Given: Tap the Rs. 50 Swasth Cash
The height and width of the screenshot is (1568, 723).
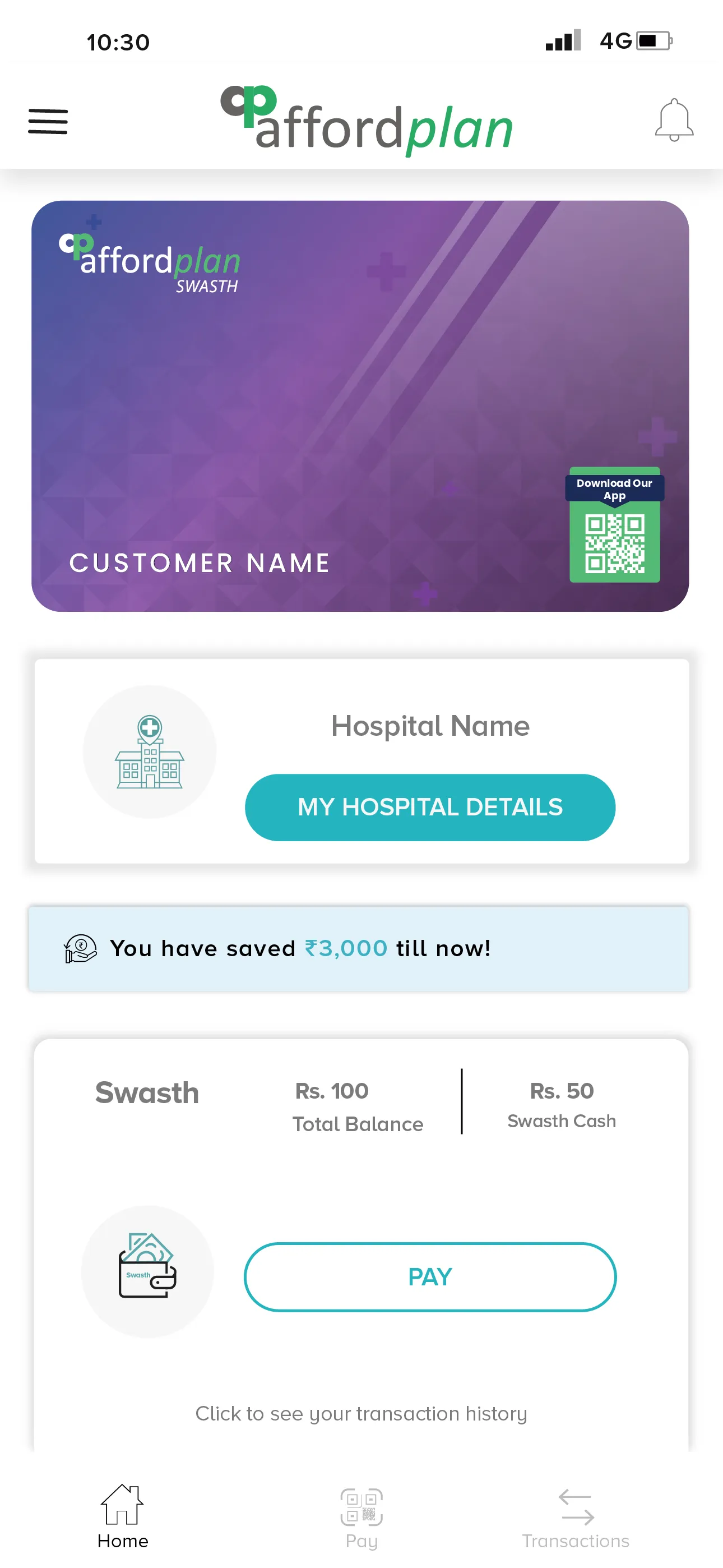Looking at the screenshot, I should tap(561, 1104).
